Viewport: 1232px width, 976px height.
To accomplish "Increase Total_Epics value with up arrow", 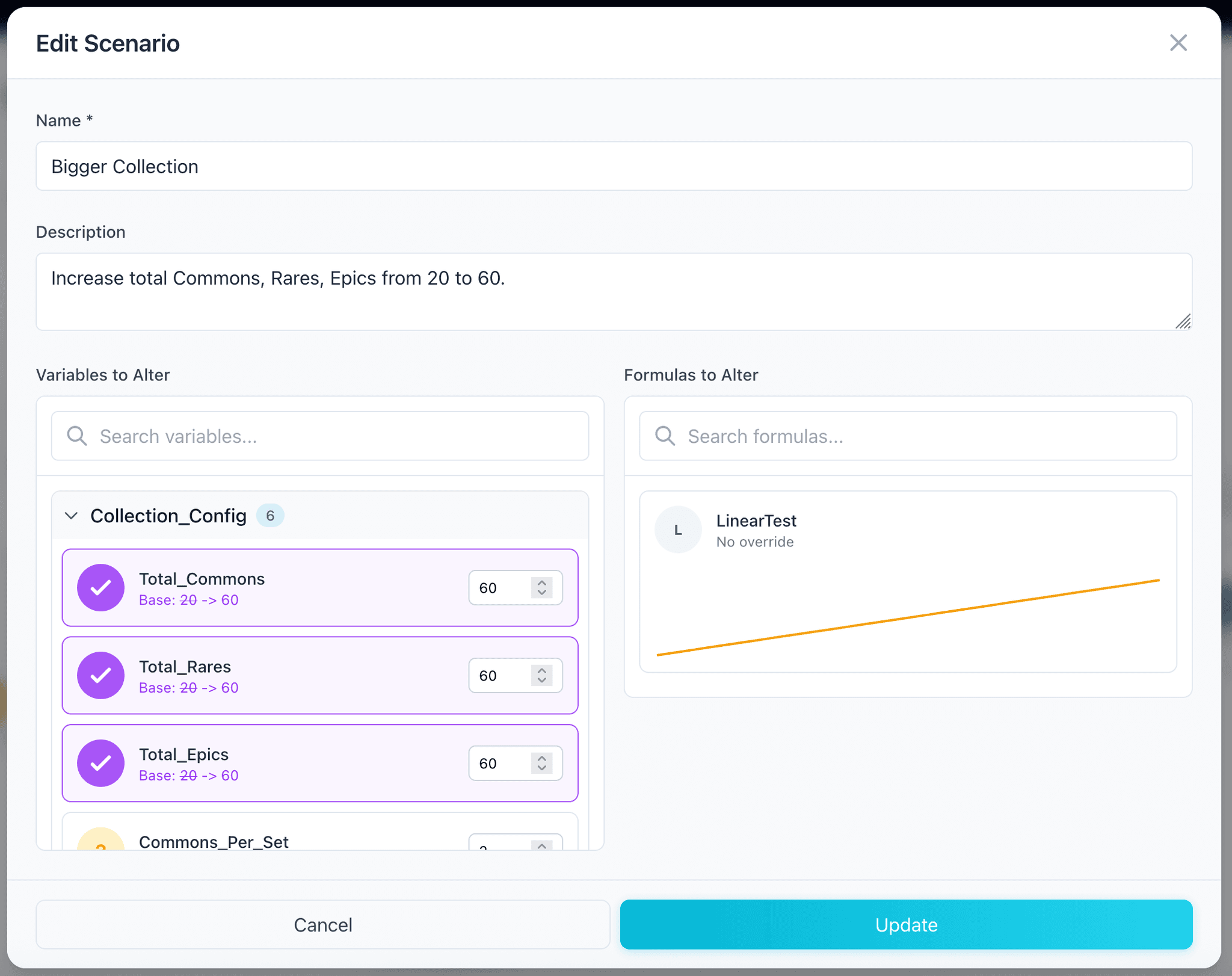I will tap(542, 758).
